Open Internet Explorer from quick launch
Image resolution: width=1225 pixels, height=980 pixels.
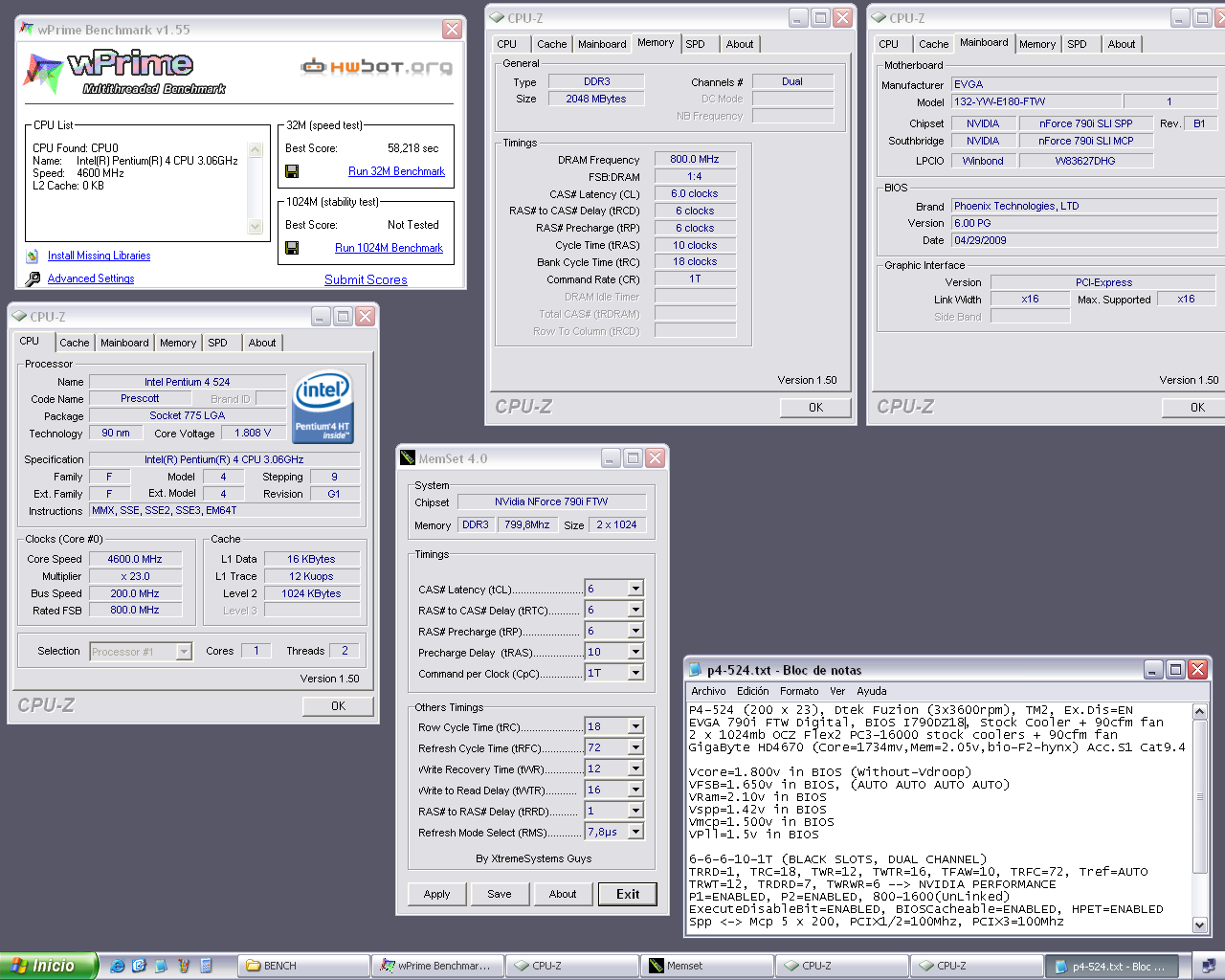pyautogui.click(x=117, y=966)
